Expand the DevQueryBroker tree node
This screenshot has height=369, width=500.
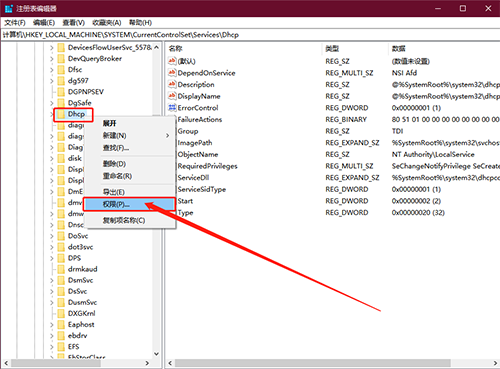(52, 59)
